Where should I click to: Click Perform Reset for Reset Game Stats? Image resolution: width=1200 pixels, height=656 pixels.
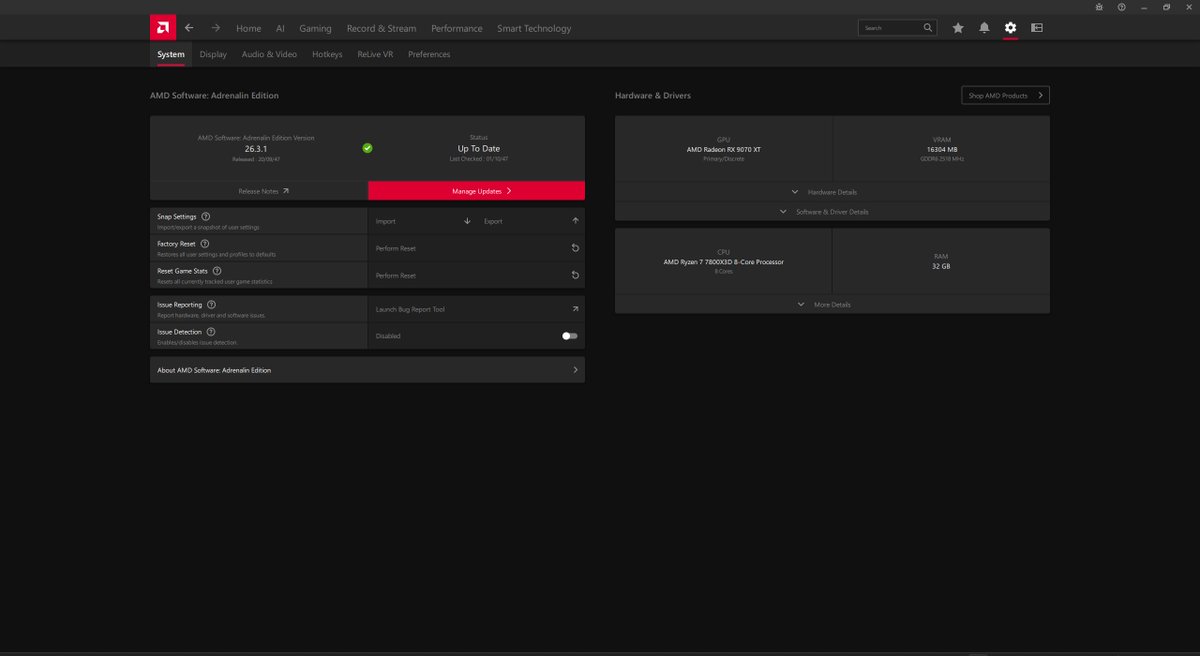pyautogui.click(x=395, y=275)
